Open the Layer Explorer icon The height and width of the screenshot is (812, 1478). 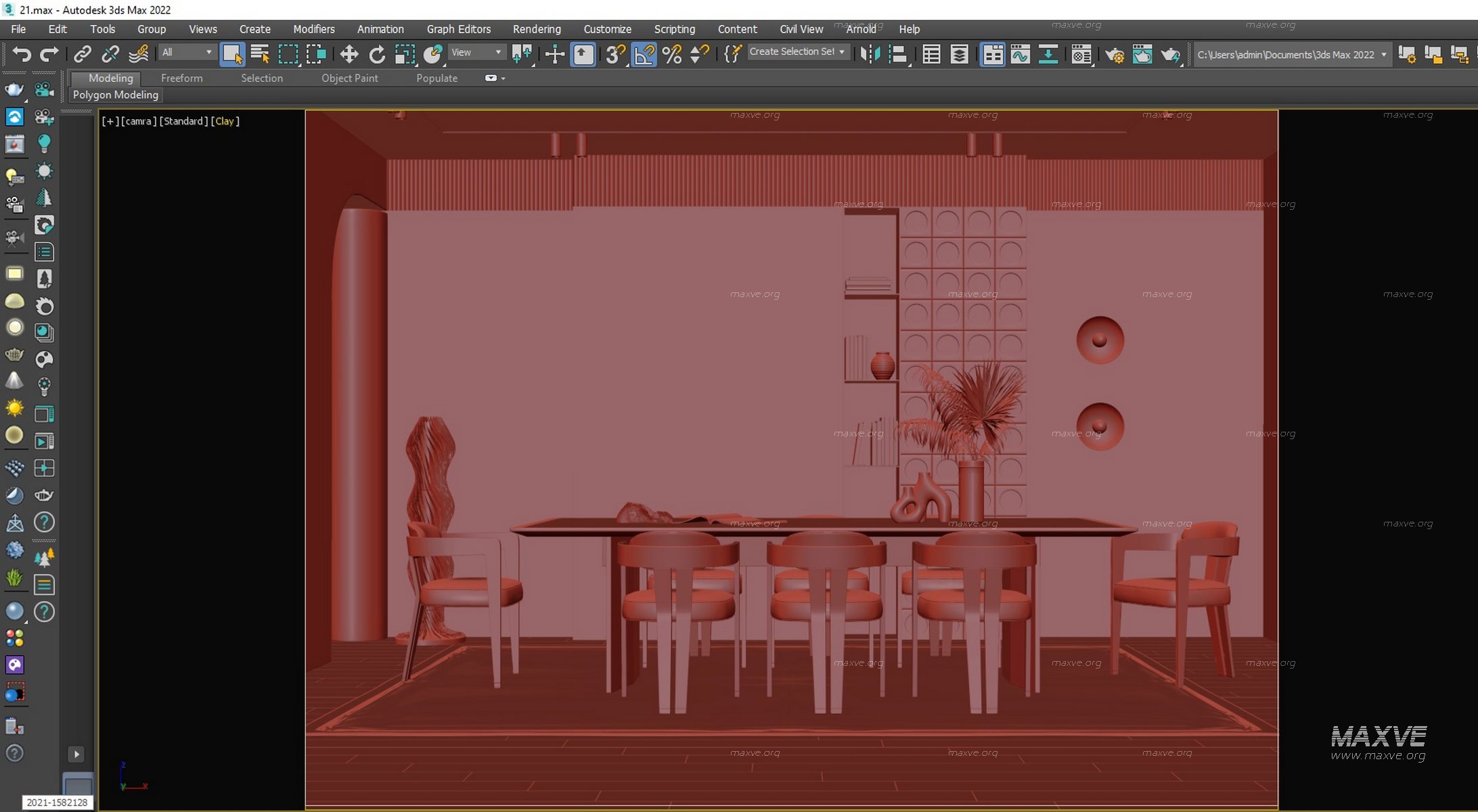[959, 54]
